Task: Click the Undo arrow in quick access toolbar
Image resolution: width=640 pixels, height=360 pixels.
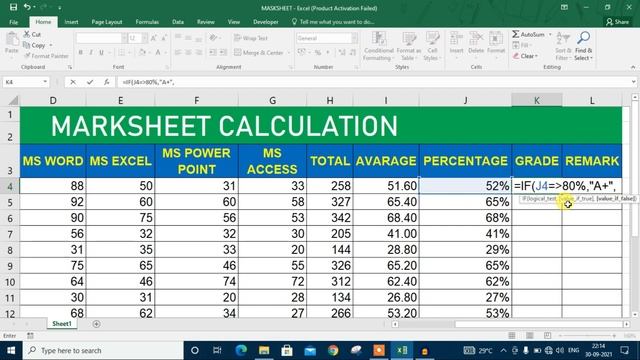Action: click(27, 7)
